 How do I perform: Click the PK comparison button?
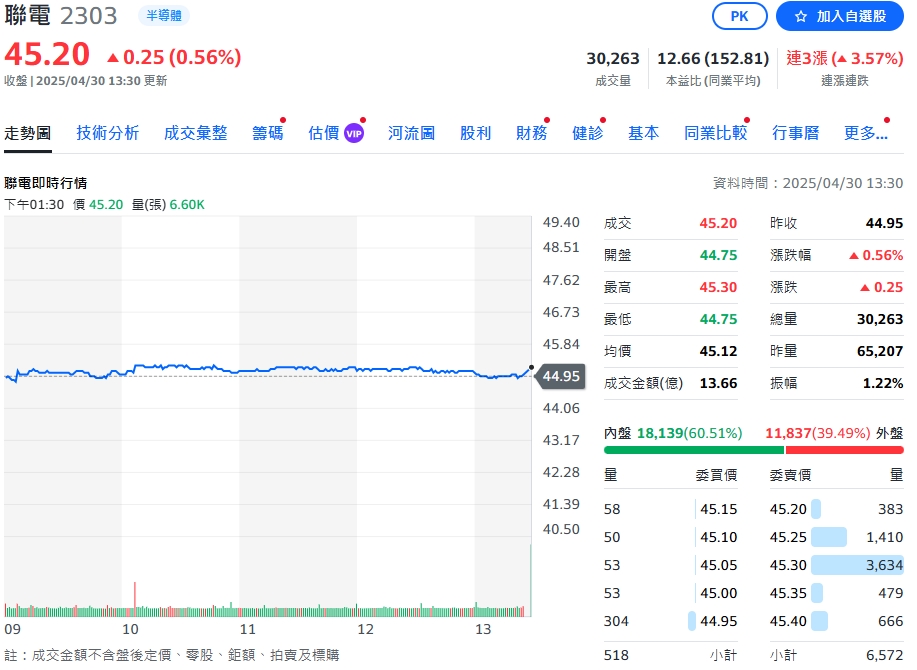tap(739, 16)
